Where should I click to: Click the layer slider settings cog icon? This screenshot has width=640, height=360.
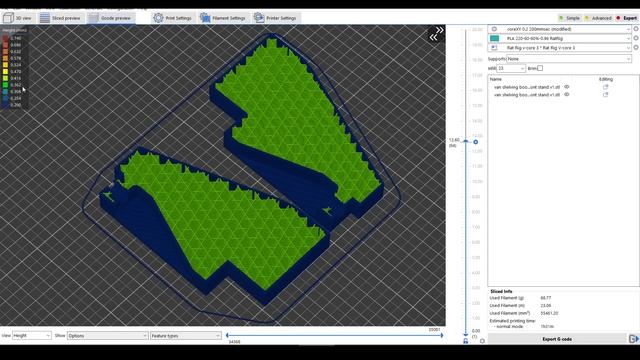pos(482,341)
